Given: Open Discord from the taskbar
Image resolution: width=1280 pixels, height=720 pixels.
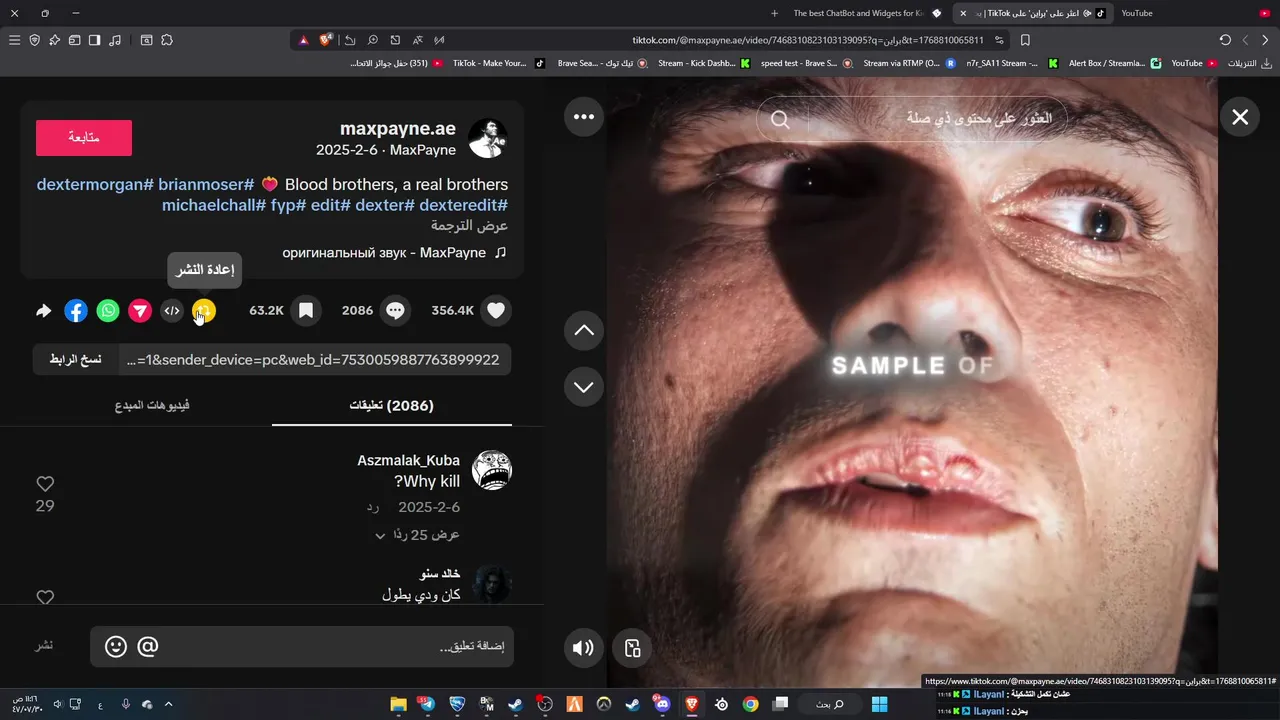Looking at the screenshot, I should point(662,704).
